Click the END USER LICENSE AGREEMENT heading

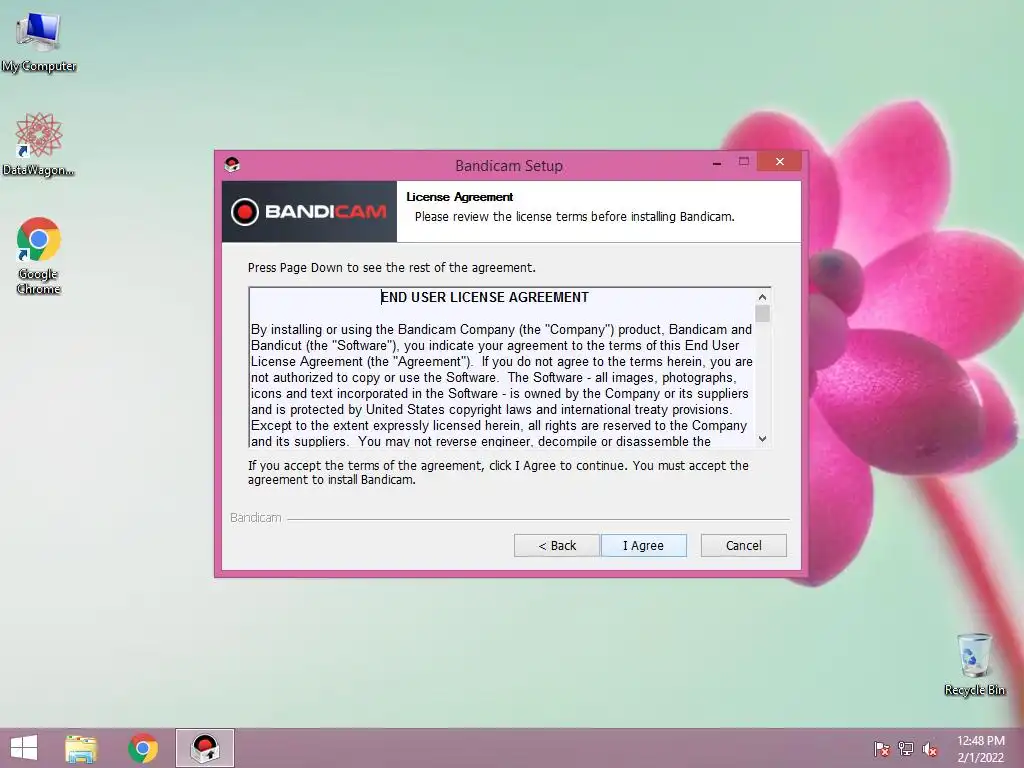click(485, 297)
